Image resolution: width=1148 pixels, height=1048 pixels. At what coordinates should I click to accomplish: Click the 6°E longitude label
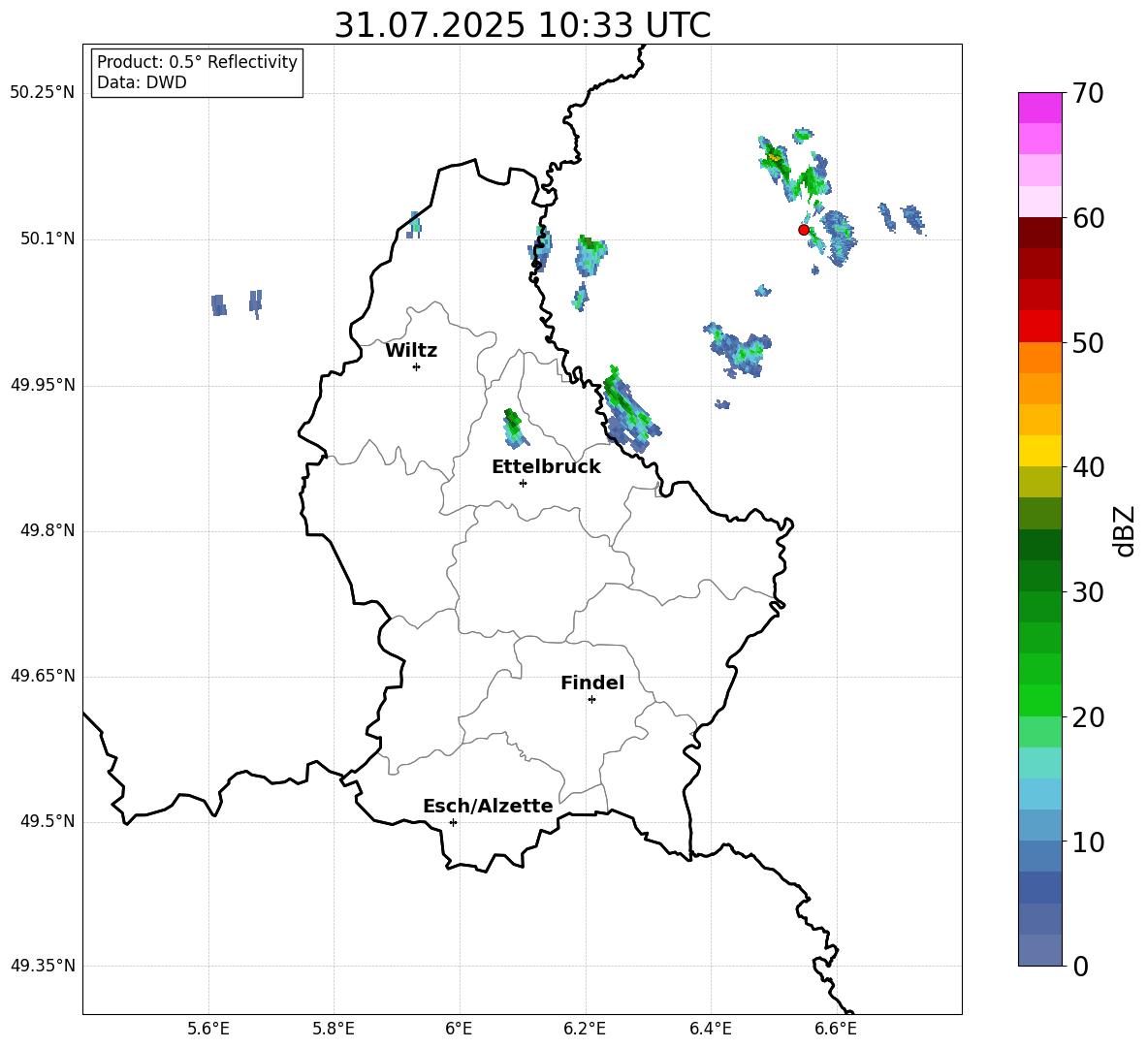[459, 1029]
